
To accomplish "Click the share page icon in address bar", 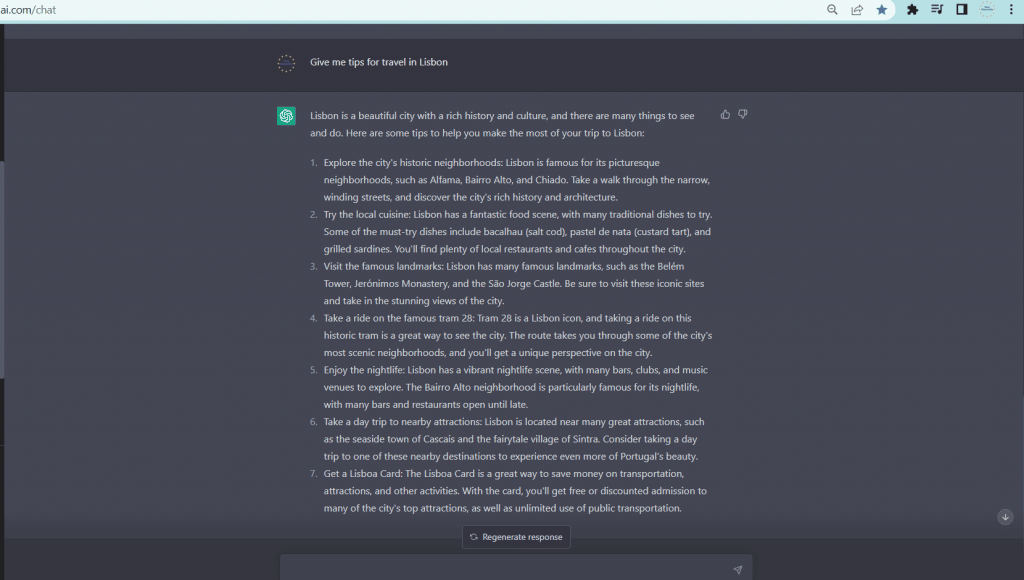I will 857,10.
